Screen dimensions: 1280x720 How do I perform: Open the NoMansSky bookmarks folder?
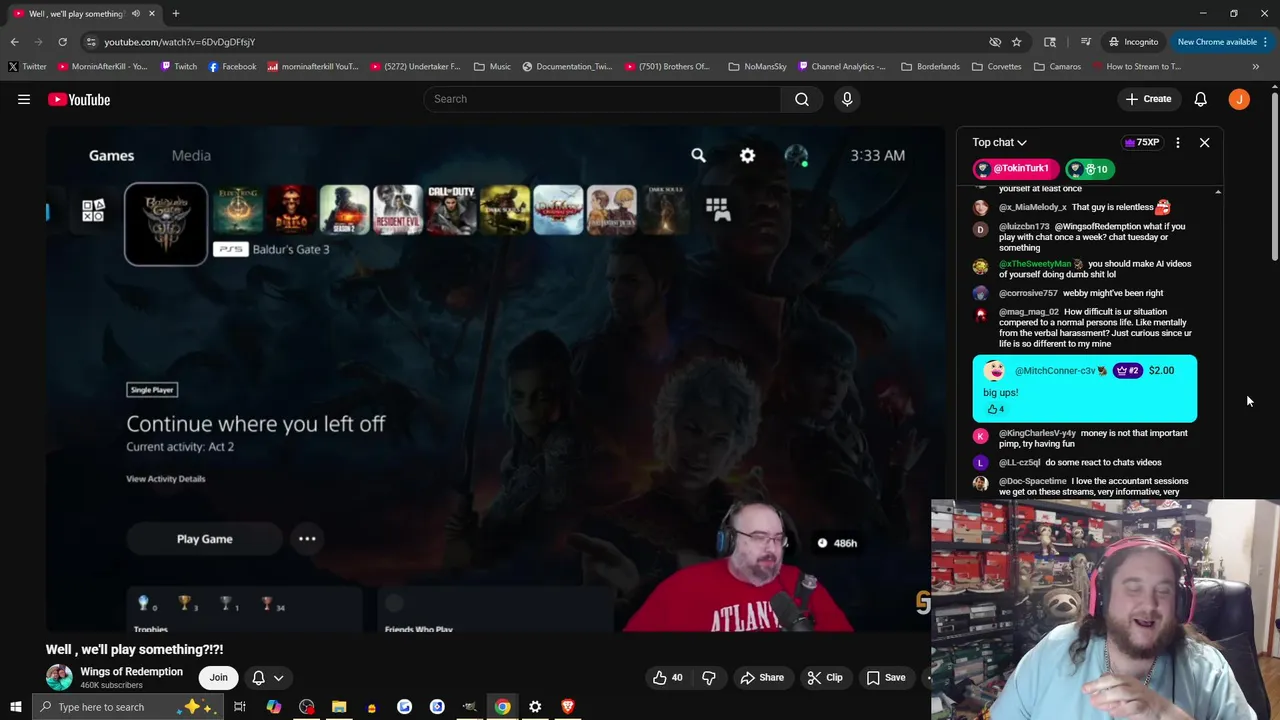(x=757, y=66)
